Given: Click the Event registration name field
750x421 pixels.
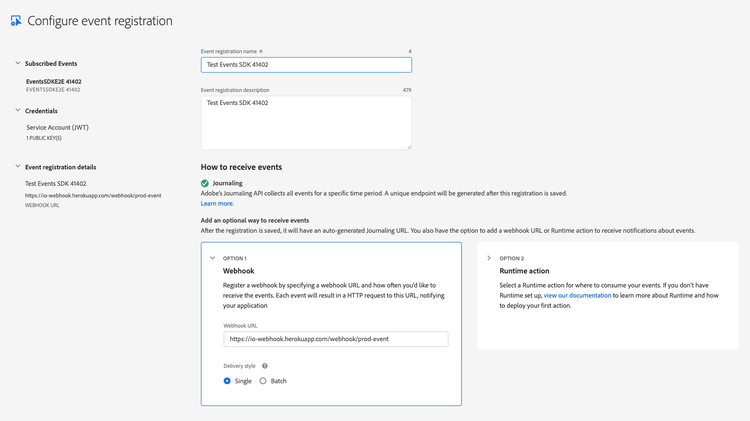Looking at the screenshot, I should point(306,65).
